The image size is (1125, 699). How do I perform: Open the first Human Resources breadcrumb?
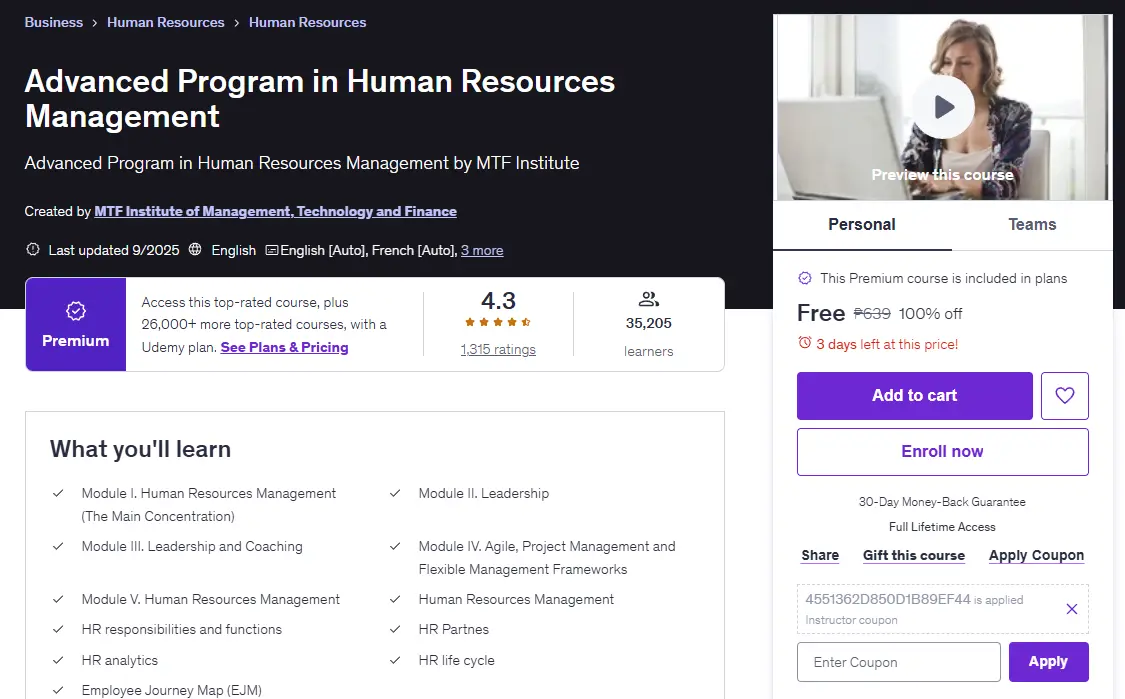pyautogui.click(x=166, y=22)
